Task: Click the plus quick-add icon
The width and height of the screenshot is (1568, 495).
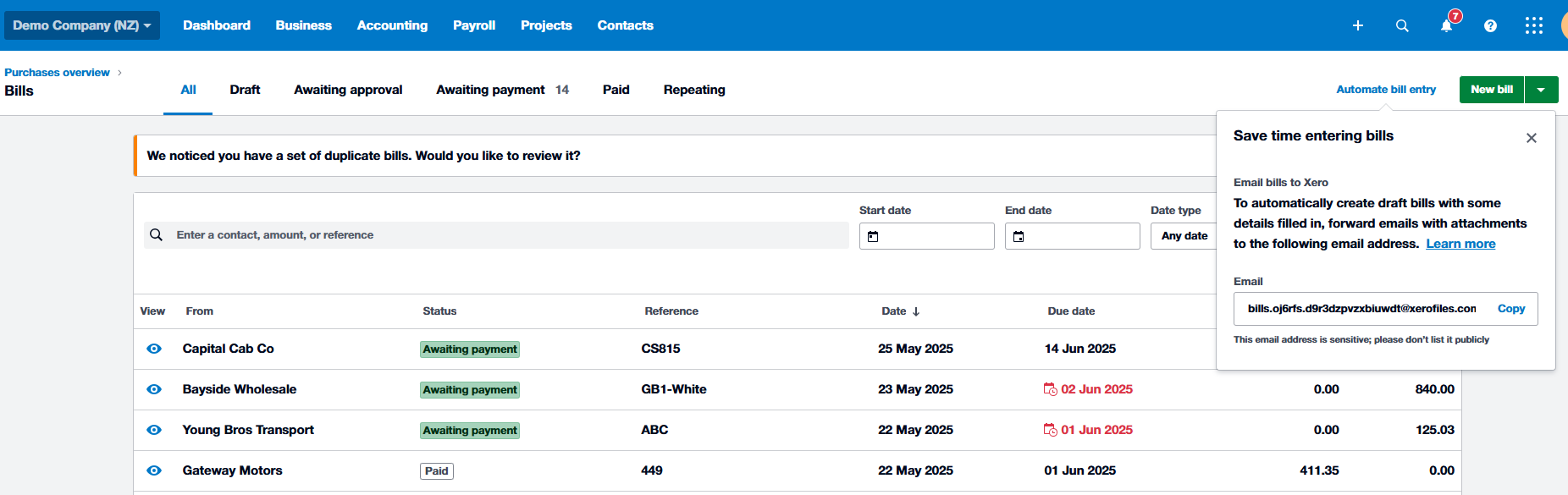Action: tap(1357, 25)
